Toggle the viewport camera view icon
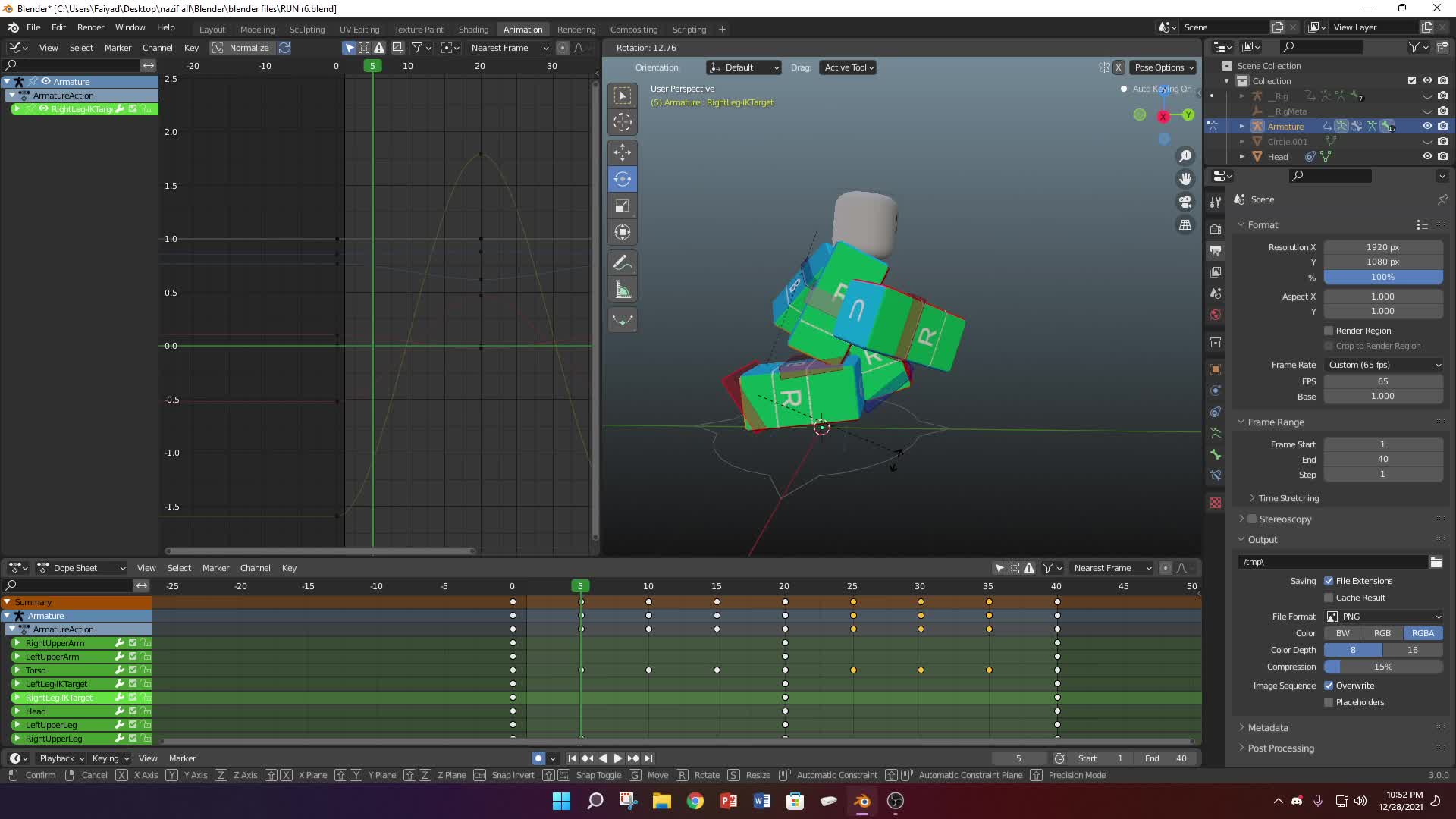Screen dimensions: 1456x819 pos(1185,201)
